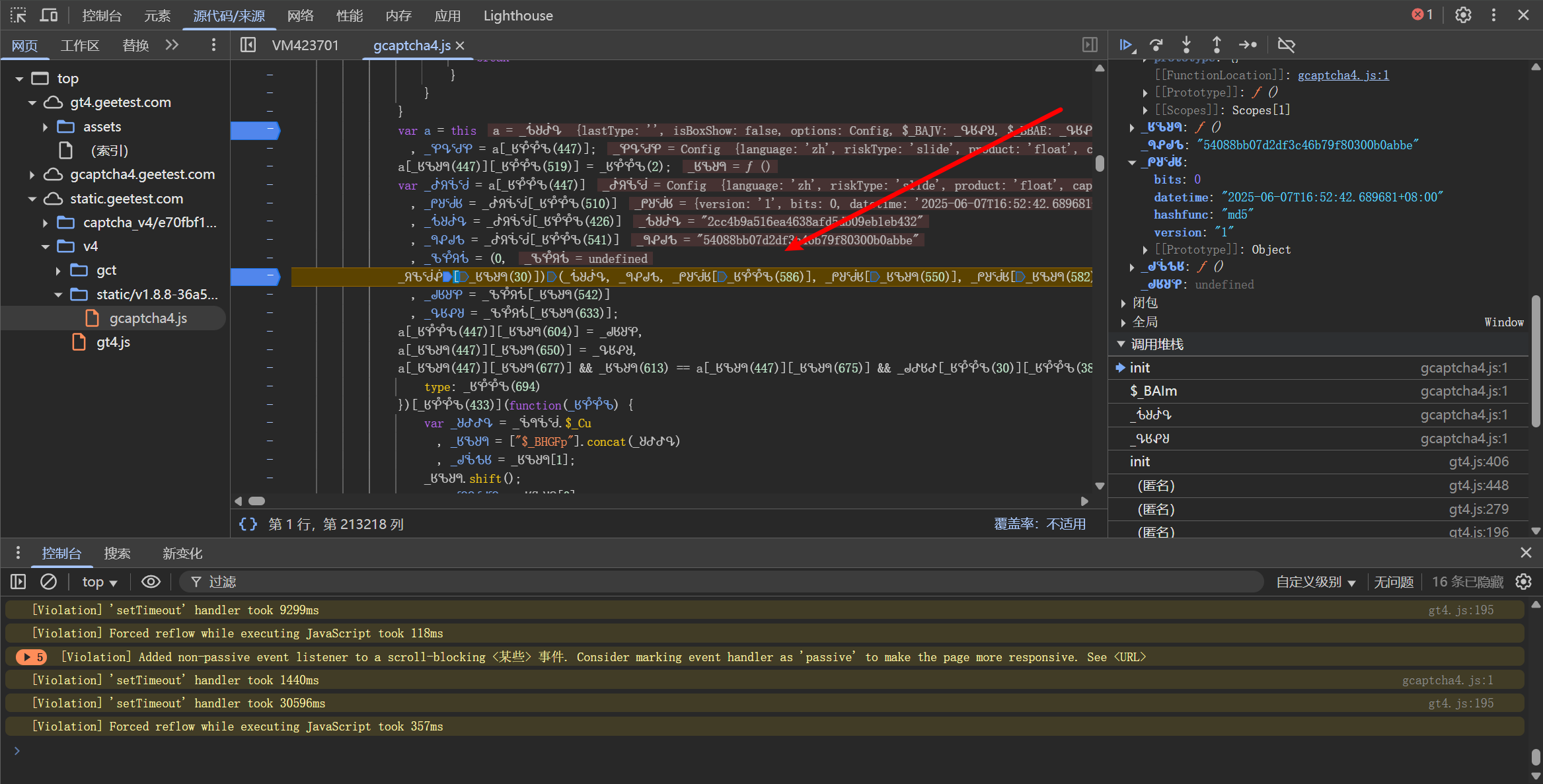Viewport: 1543px width, 784px height.
Task: Switch to 控制台 main tab
Action: (102, 15)
